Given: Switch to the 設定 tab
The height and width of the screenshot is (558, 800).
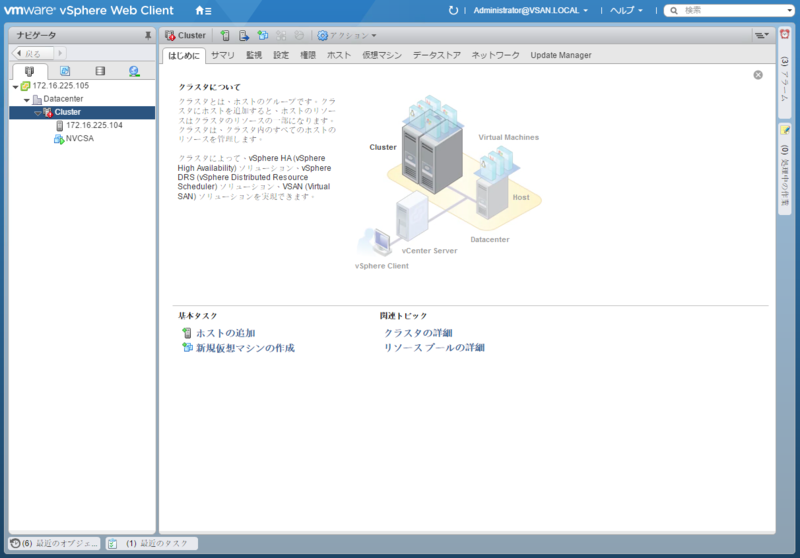Looking at the screenshot, I should [281, 55].
